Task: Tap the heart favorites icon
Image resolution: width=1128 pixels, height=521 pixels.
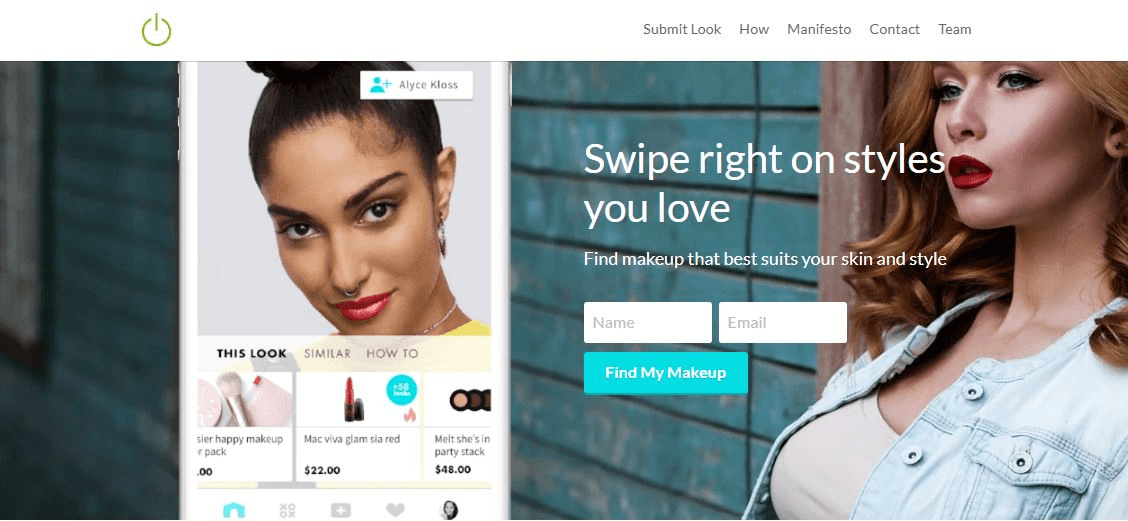Action: pyautogui.click(x=395, y=510)
